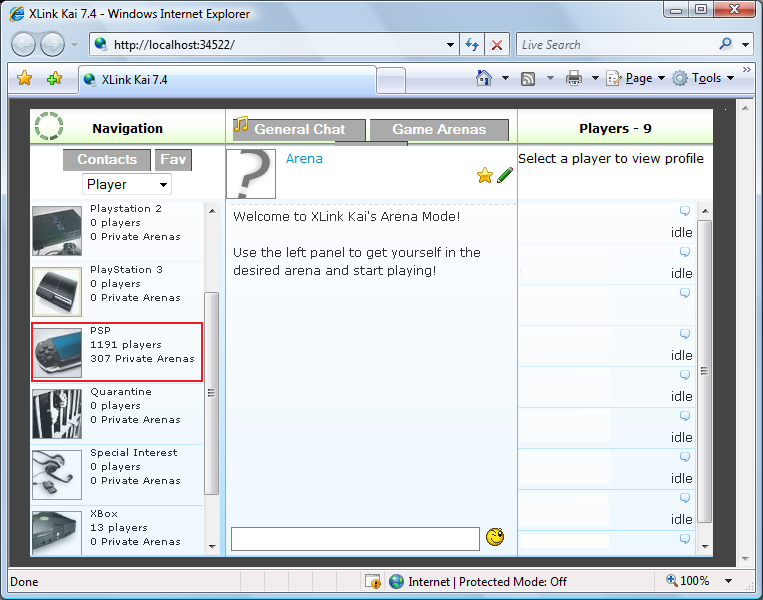
Task: Stop loading with the red X icon
Action: (497, 45)
